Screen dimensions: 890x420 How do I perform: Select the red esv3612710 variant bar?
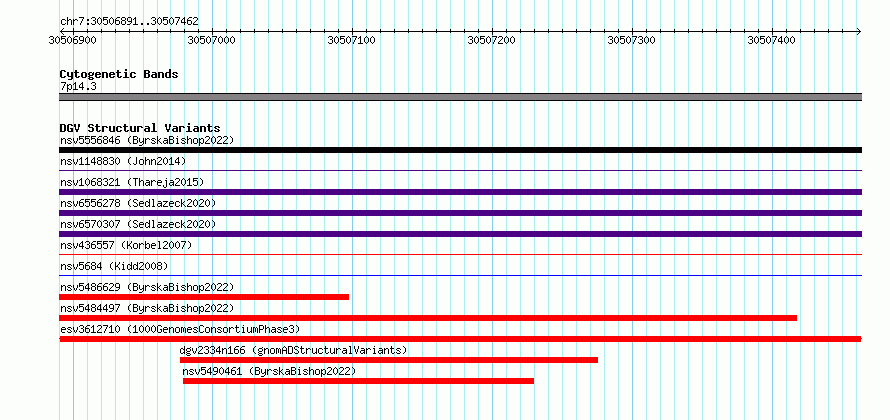click(460, 339)
